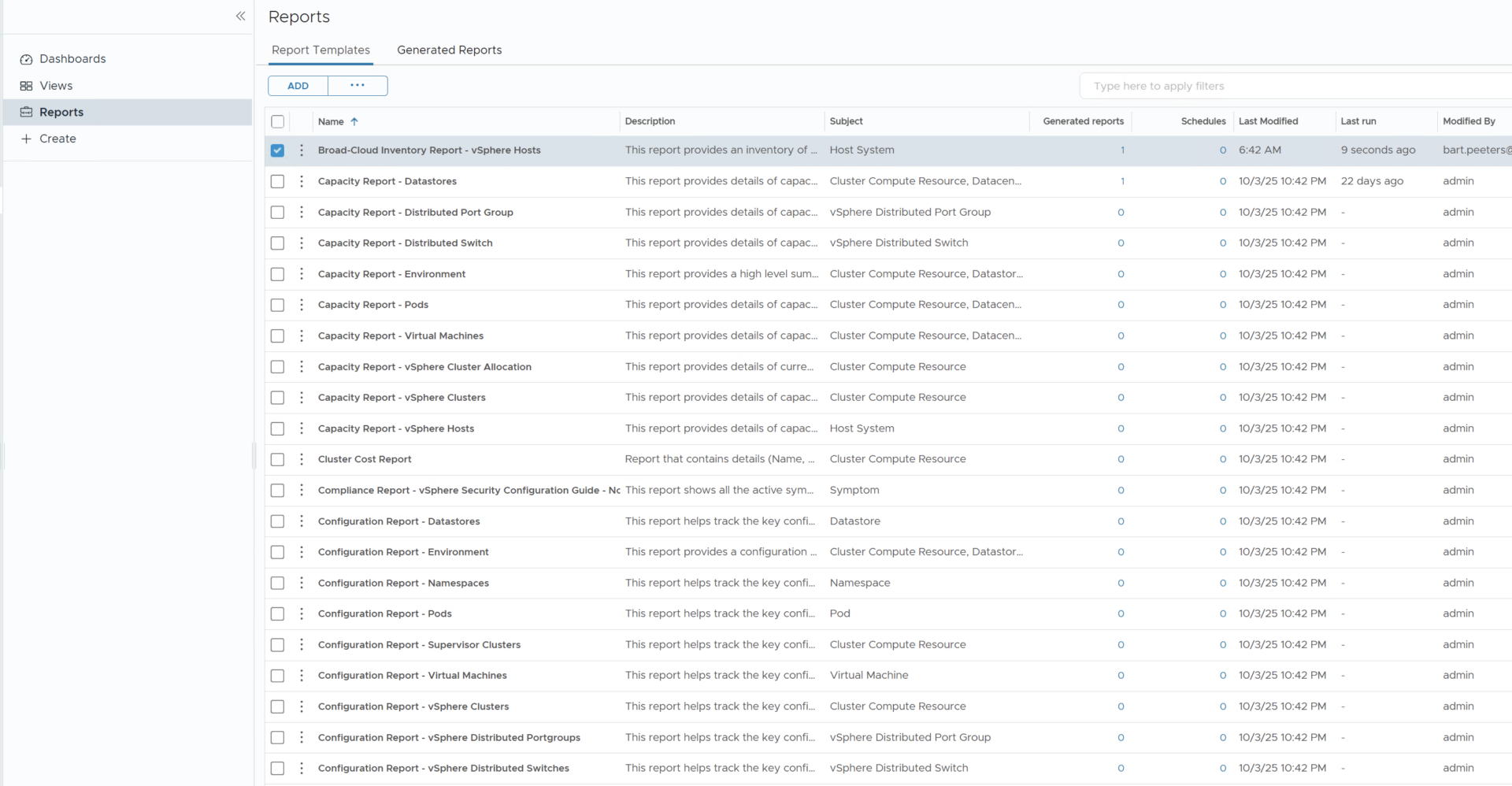The width and height of the screenshot is (1512, 786).
Task: Open actions menu for Configuration Report - vSphere Clusters
Action: (x=302, y=706)
